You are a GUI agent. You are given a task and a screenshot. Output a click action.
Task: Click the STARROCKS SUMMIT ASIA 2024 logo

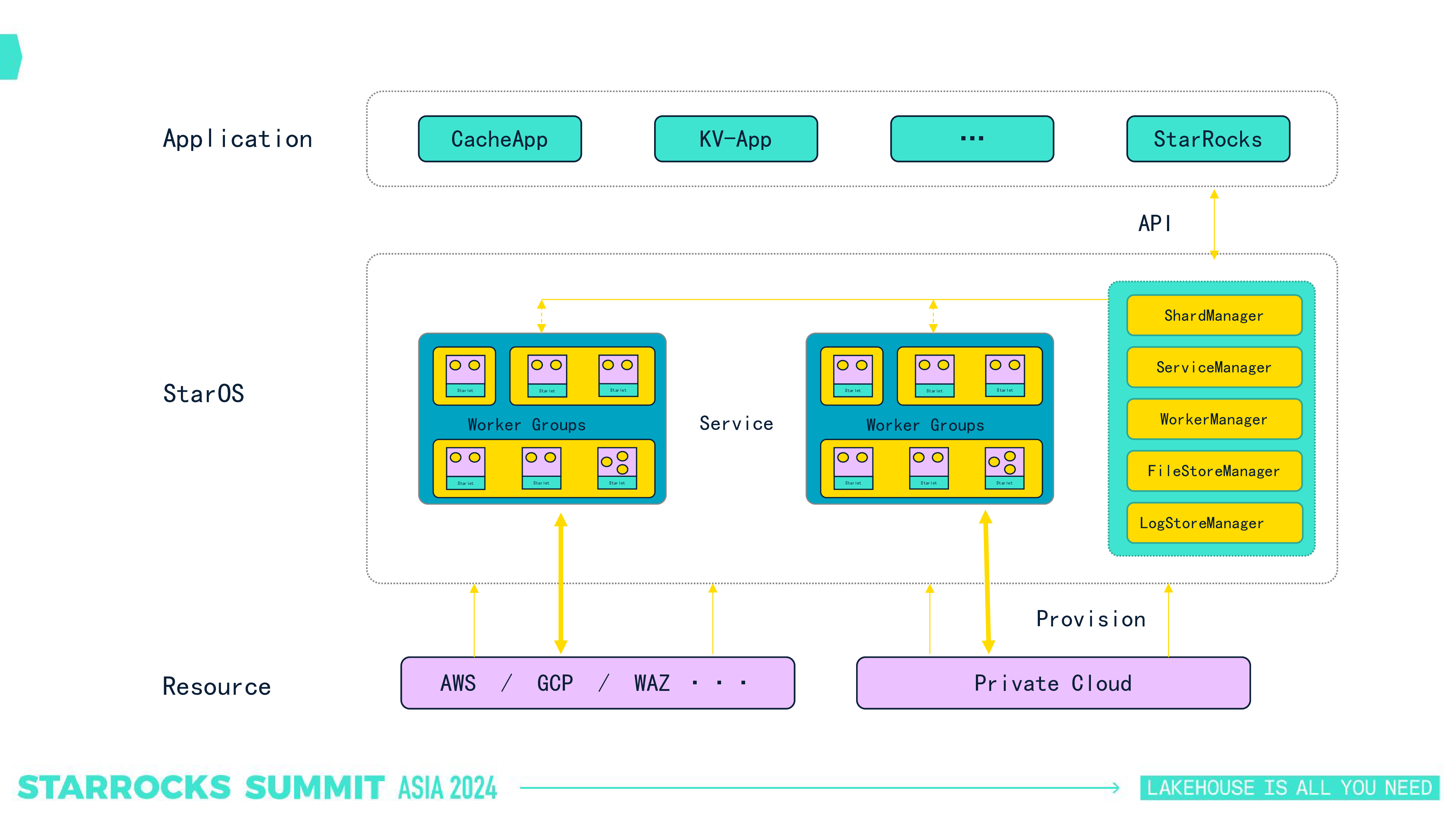(x=257, y=788)
